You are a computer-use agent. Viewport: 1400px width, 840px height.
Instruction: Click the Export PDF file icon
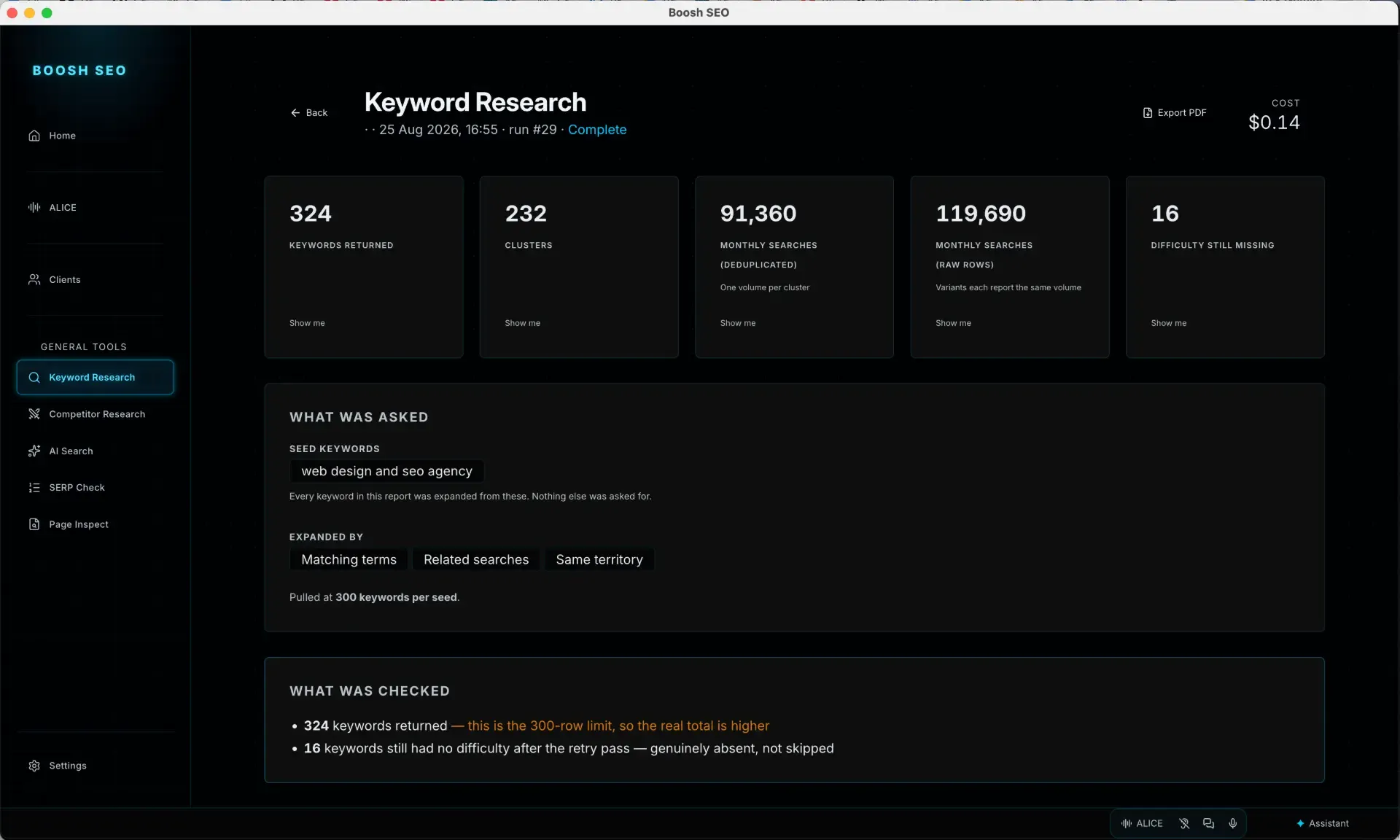pos(1148,113)
